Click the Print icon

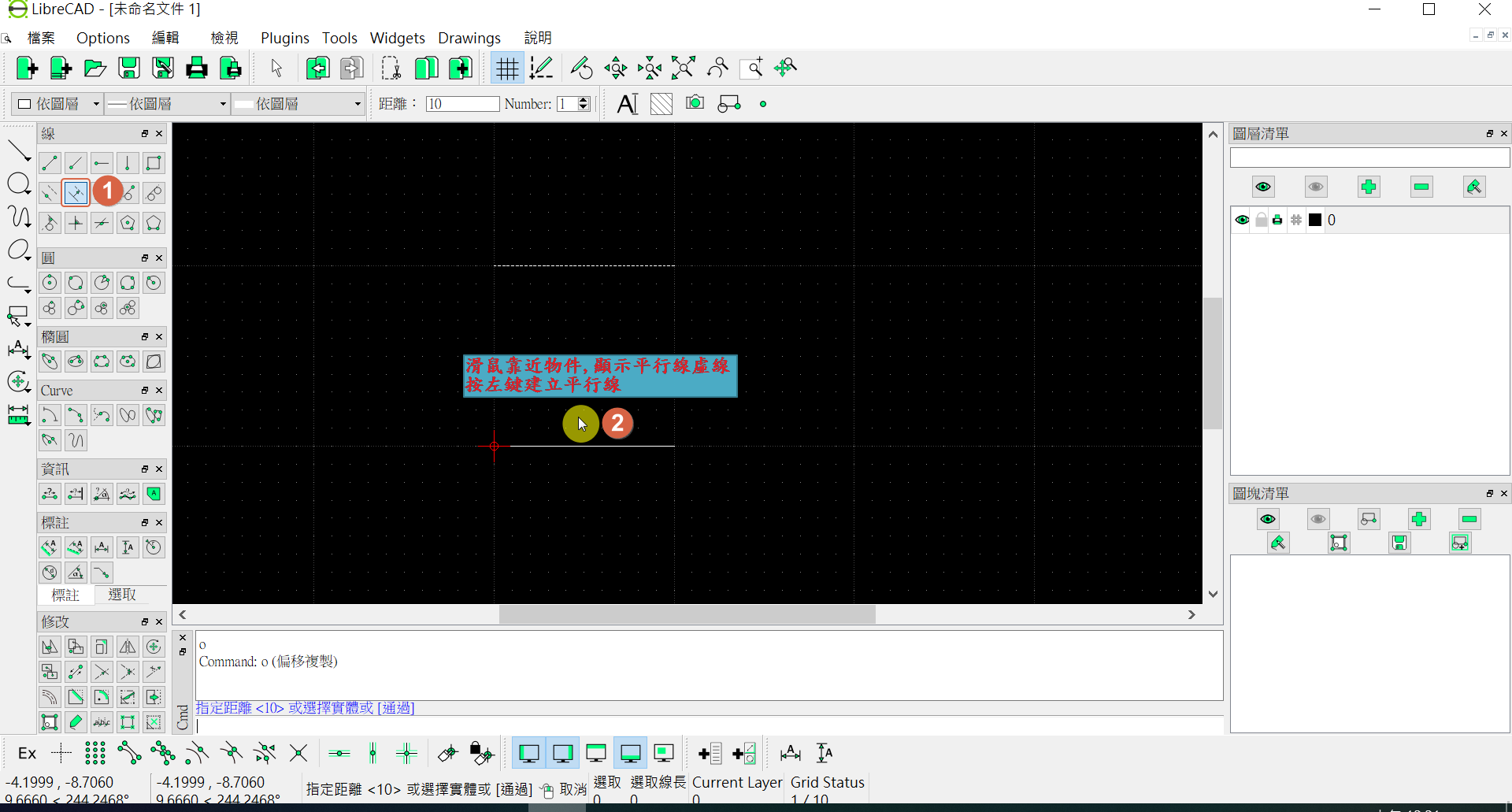tap(197, 69)
